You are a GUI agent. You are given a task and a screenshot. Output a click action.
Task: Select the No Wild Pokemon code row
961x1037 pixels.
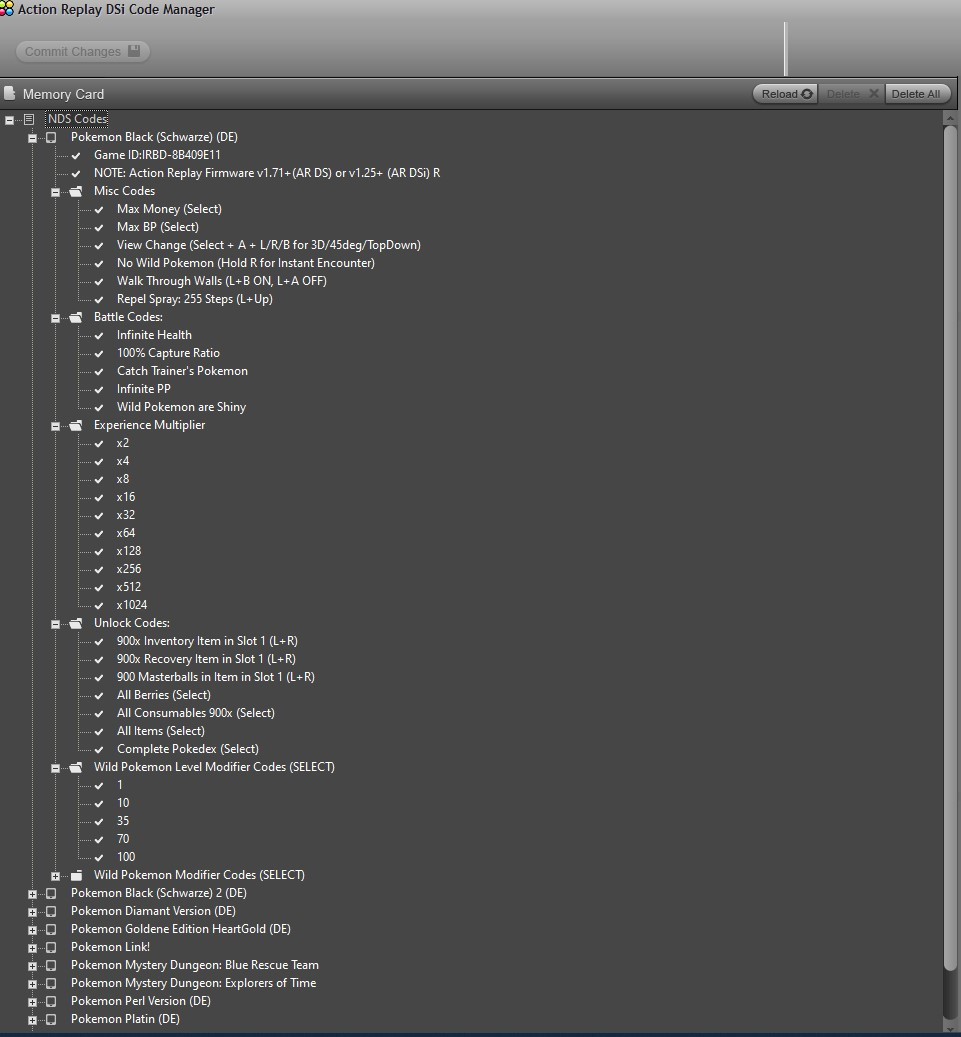245,263
